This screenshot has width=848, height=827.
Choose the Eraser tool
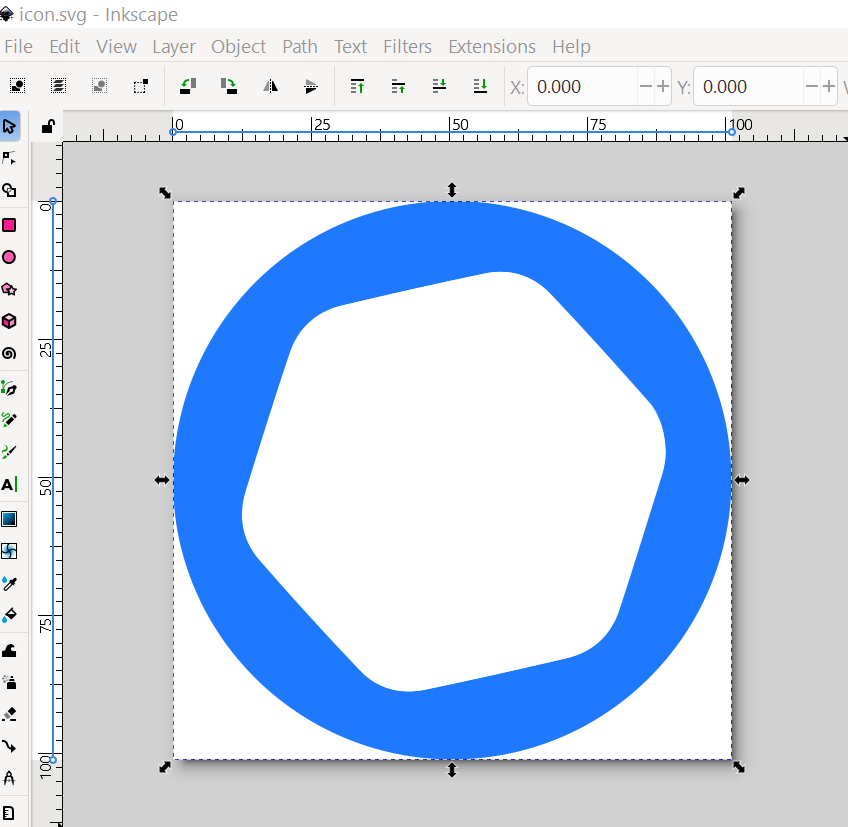pos(9,713)
